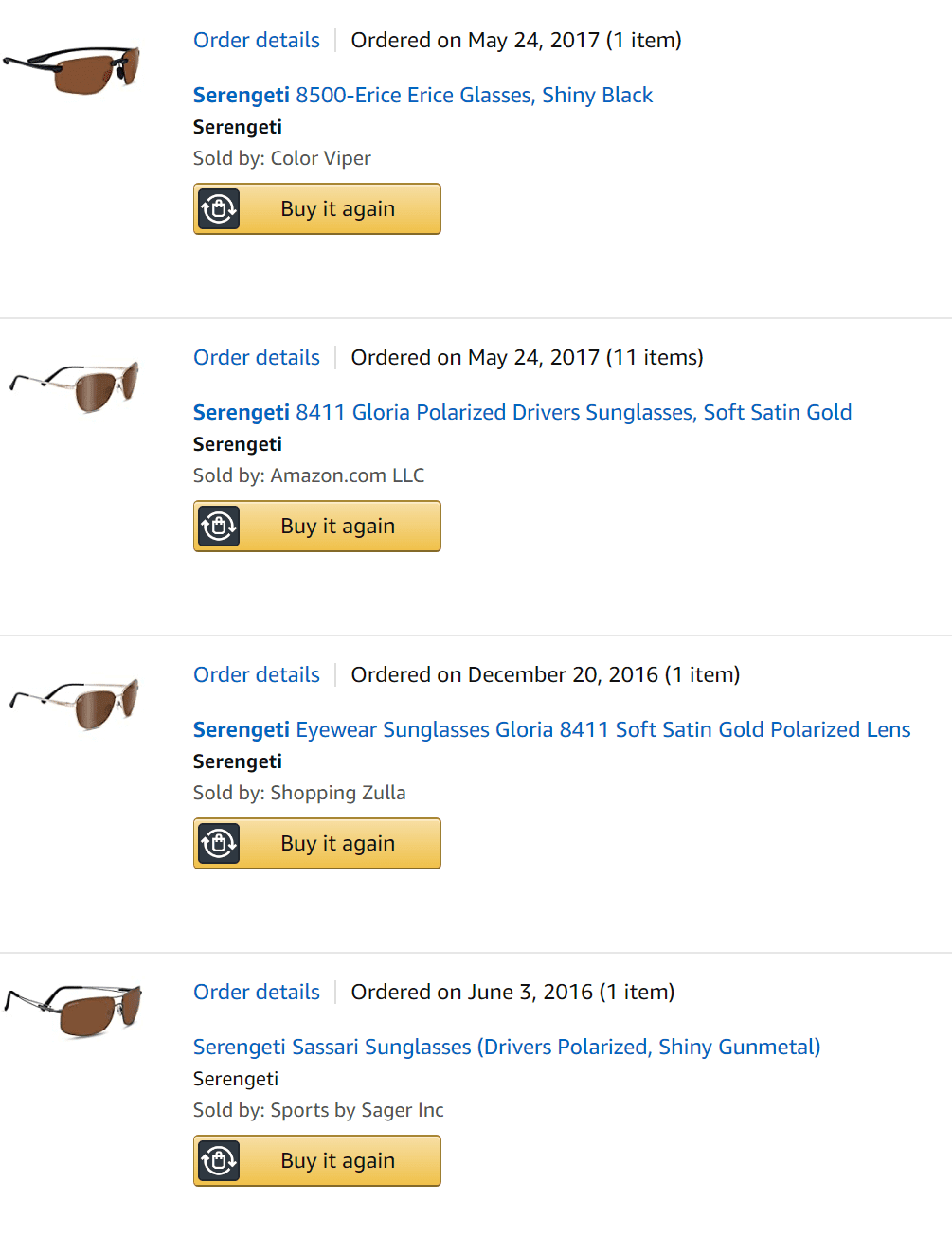The width and height of the screenshot is (952, 1254).
Task: Click reorder icon for Serengeti 8500-Erice glasses
Action: [x=219, y=209]
